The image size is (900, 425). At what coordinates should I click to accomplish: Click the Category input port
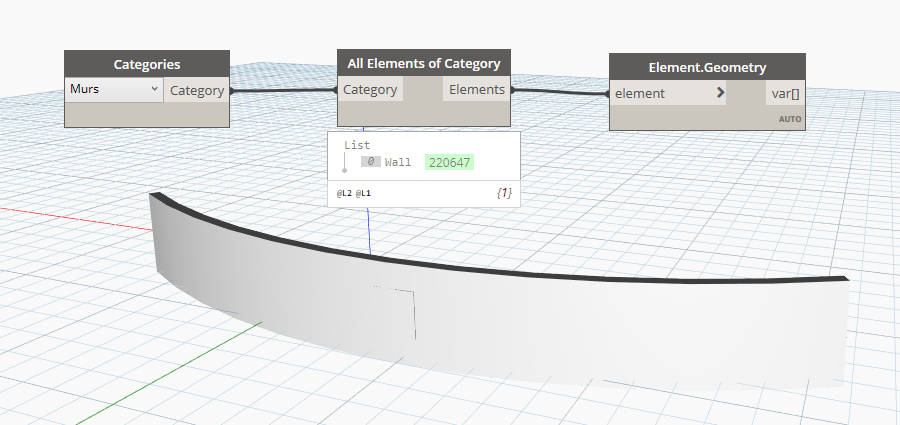[370, 90]
